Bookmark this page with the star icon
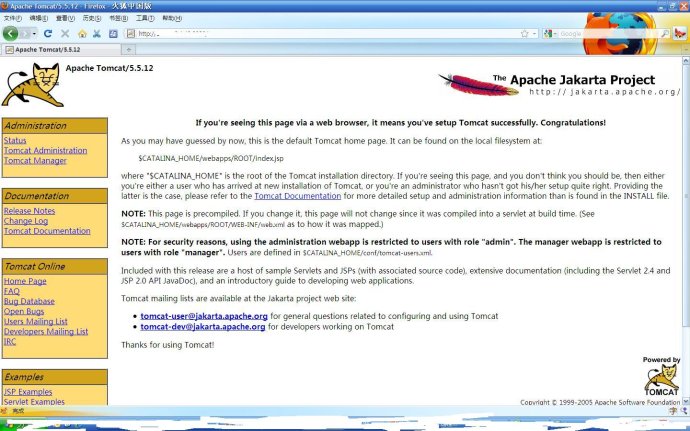Screen dimensions: 690x431 (x=525, y=33)
